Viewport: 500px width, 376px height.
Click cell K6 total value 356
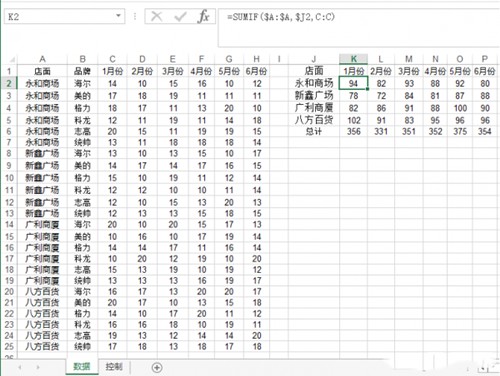[x=353, y=131]
